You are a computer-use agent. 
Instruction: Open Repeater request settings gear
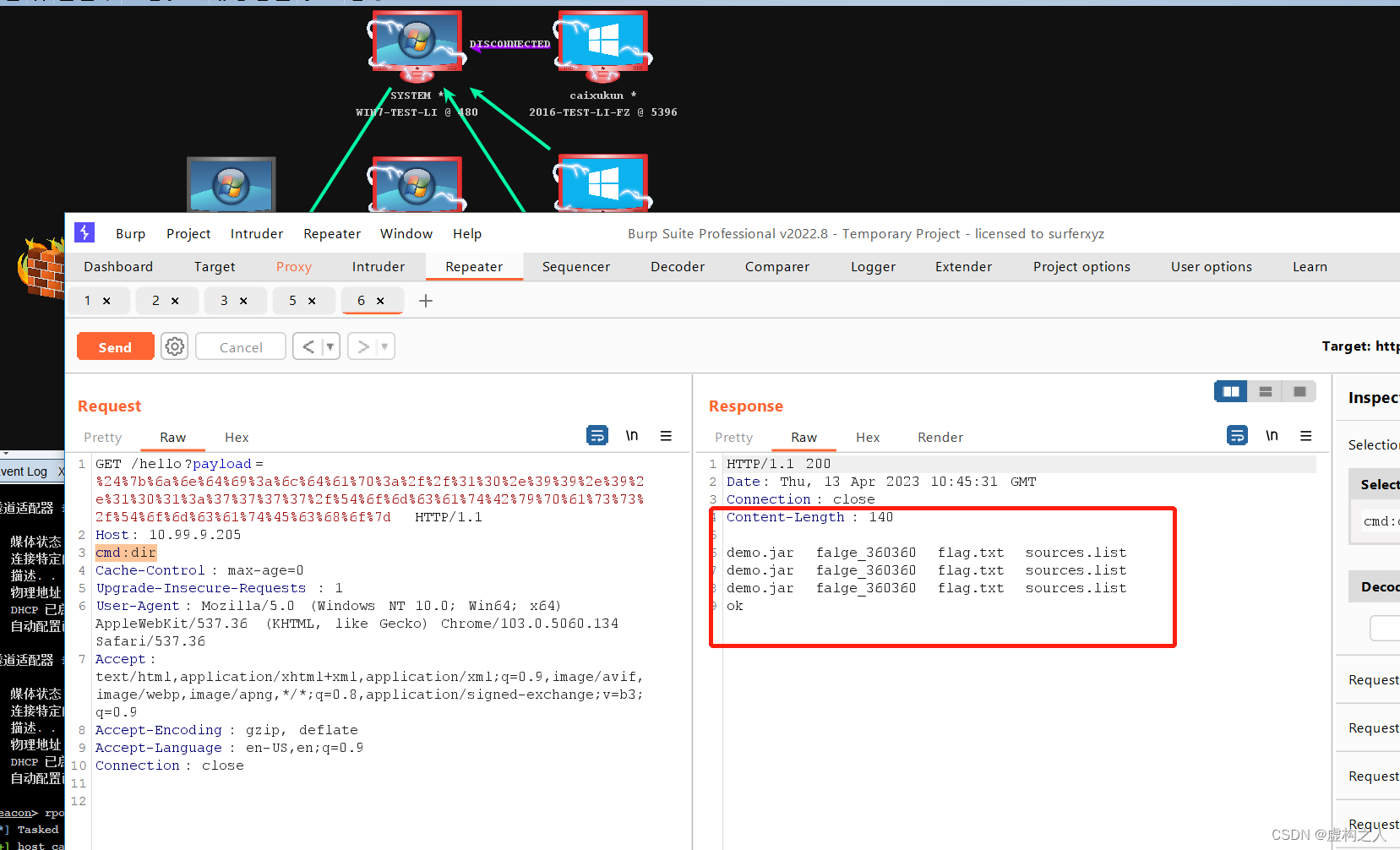click(x=175, y=346)
